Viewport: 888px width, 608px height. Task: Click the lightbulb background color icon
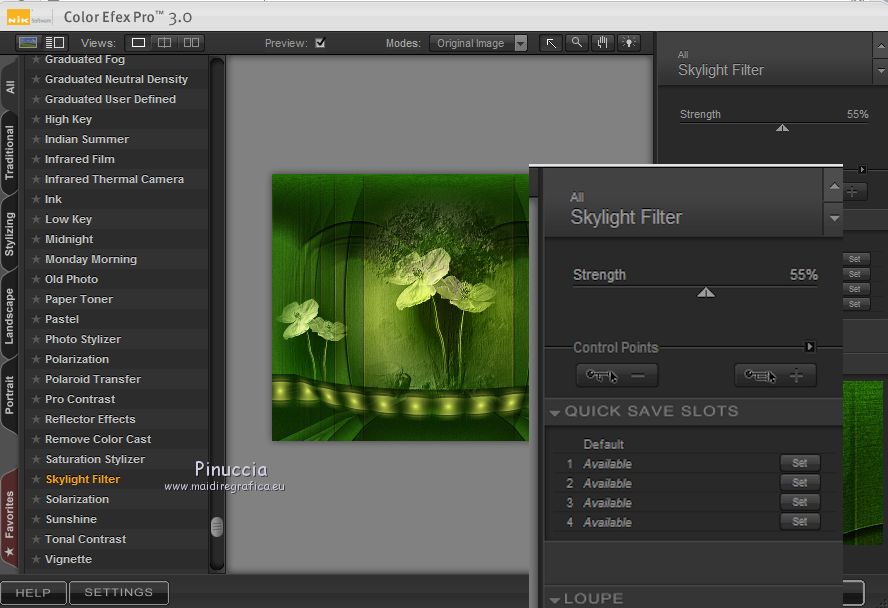point(629,43)
